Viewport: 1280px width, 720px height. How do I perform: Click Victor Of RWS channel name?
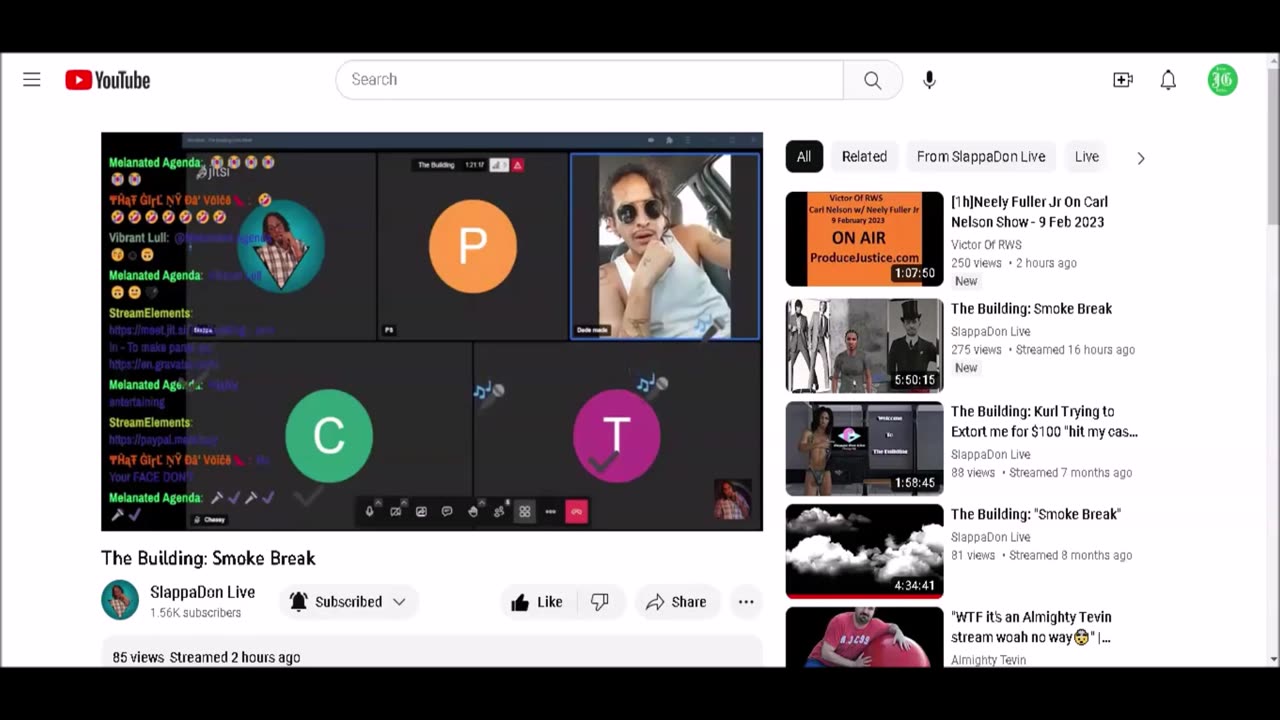point(986,245)
